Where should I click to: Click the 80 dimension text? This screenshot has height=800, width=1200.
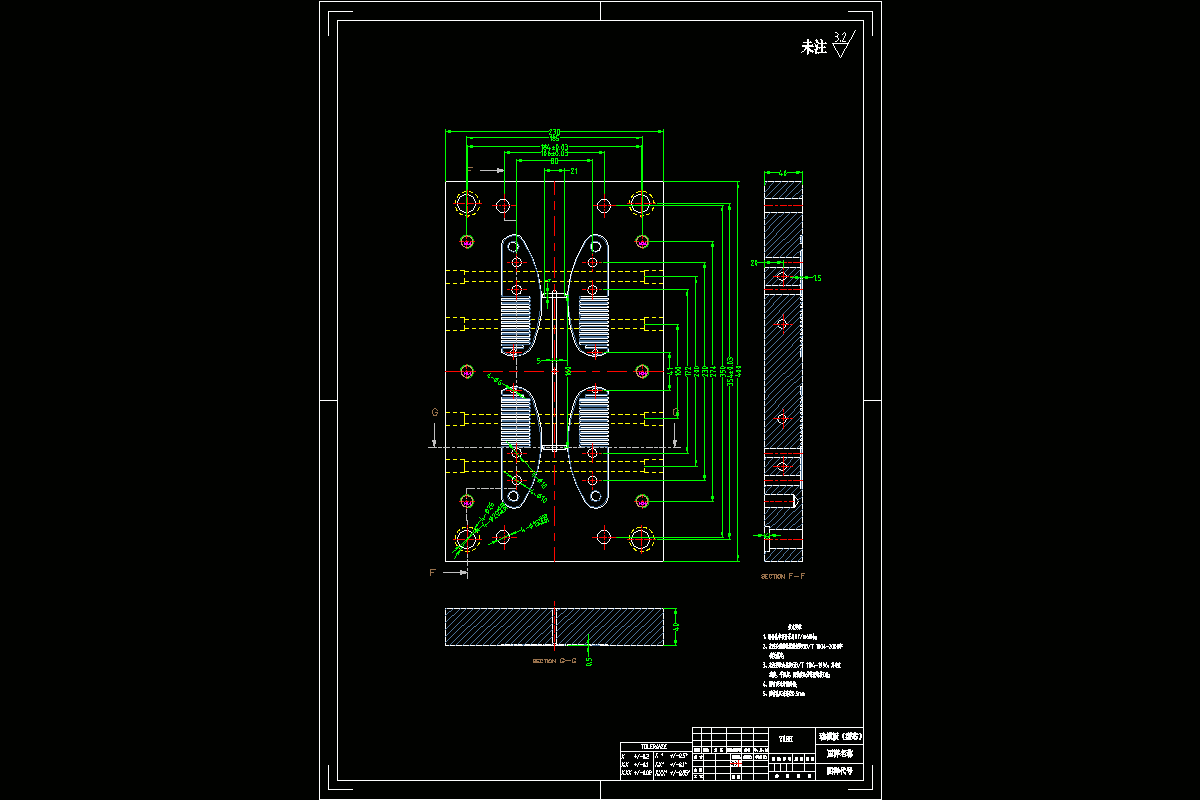click(554, 161)
